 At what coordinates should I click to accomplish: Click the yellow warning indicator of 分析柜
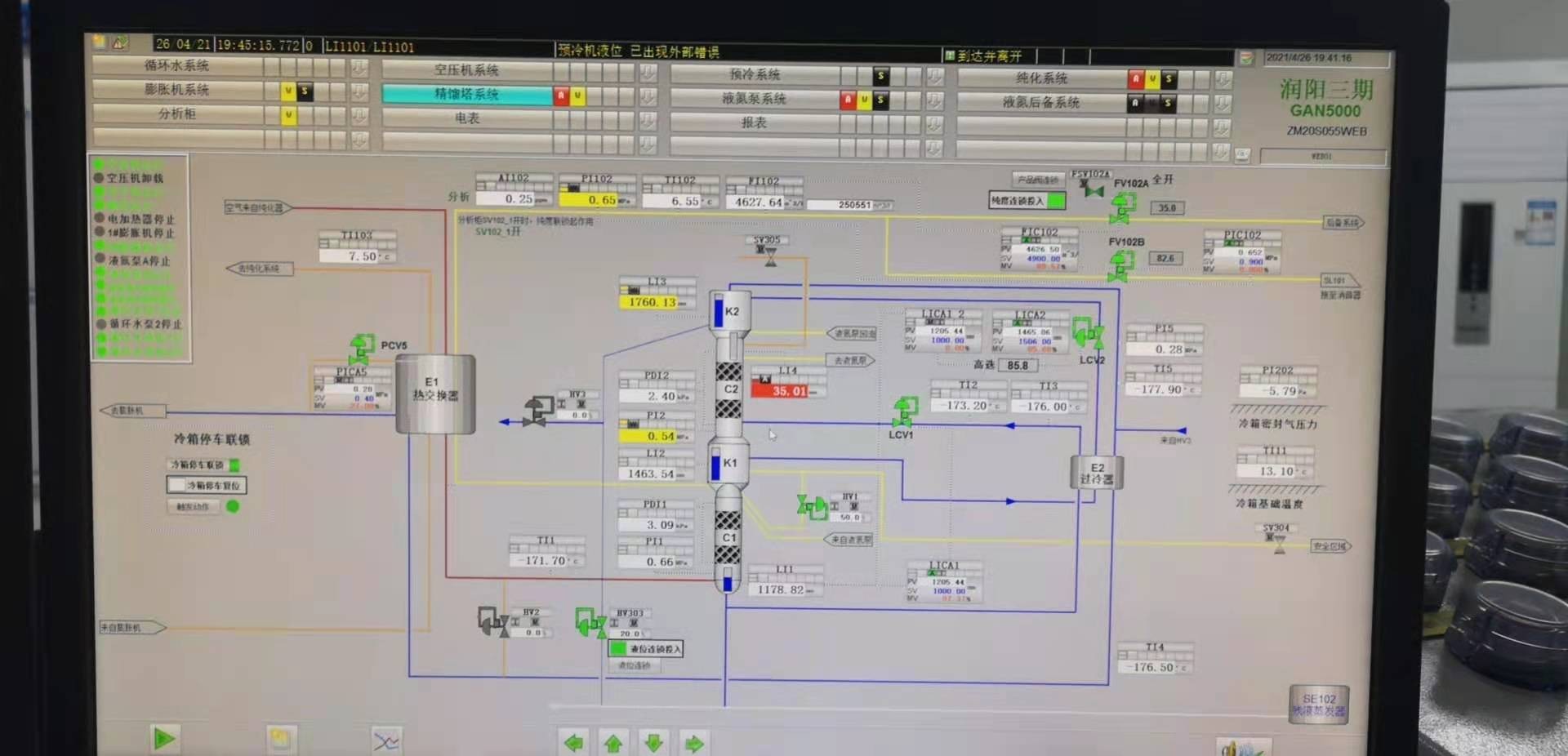point(288,116)
